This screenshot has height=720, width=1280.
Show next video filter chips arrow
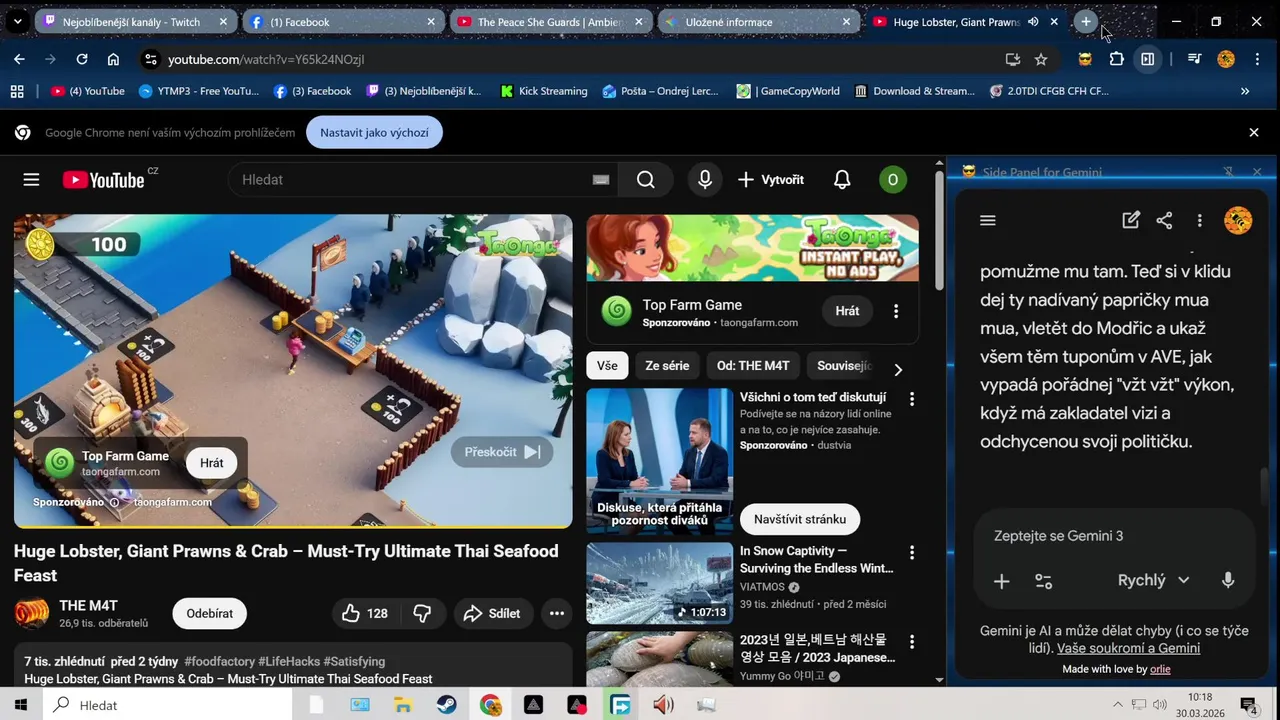coord(898,370)
